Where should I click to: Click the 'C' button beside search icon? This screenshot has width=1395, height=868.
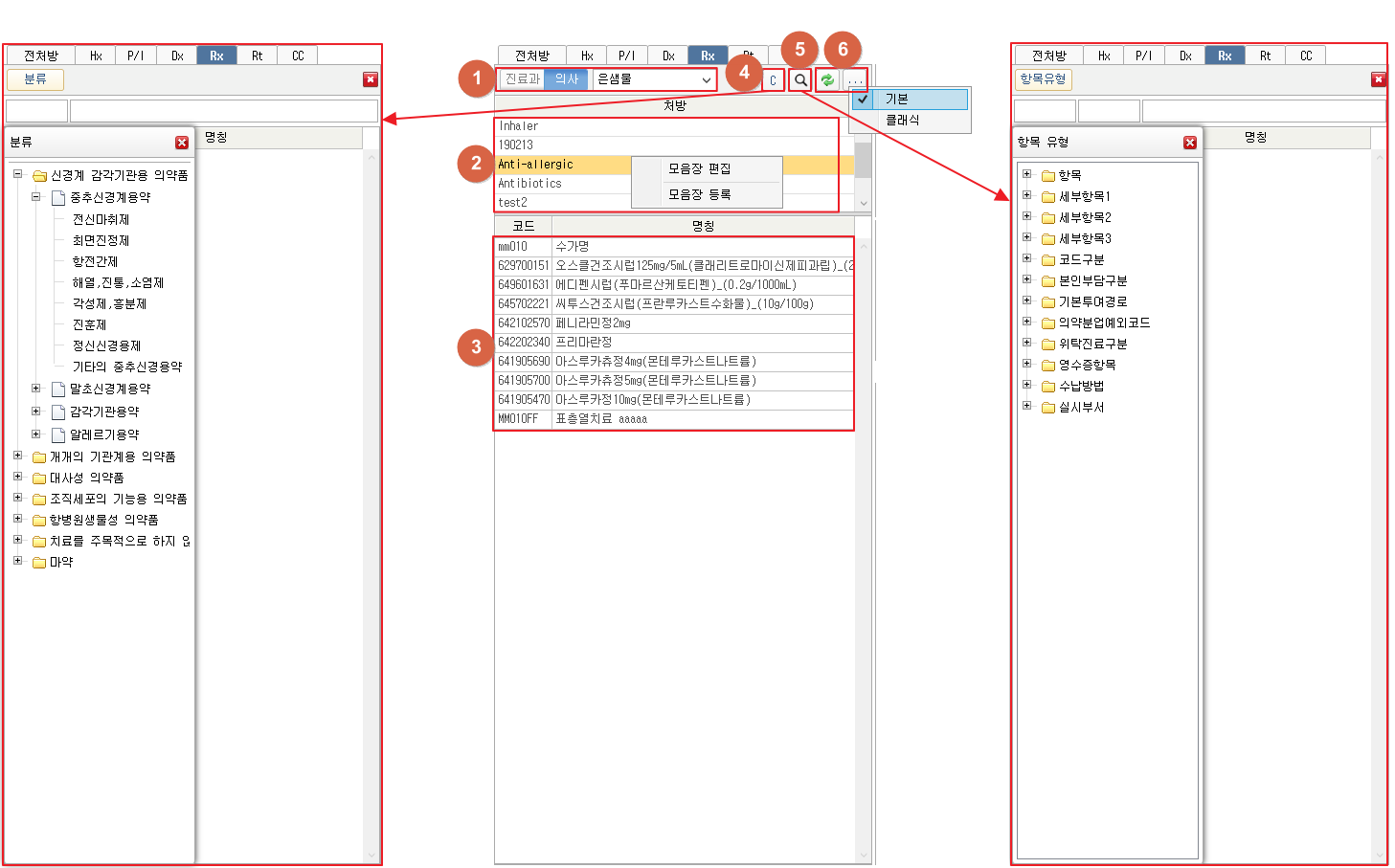click(774, 80)
